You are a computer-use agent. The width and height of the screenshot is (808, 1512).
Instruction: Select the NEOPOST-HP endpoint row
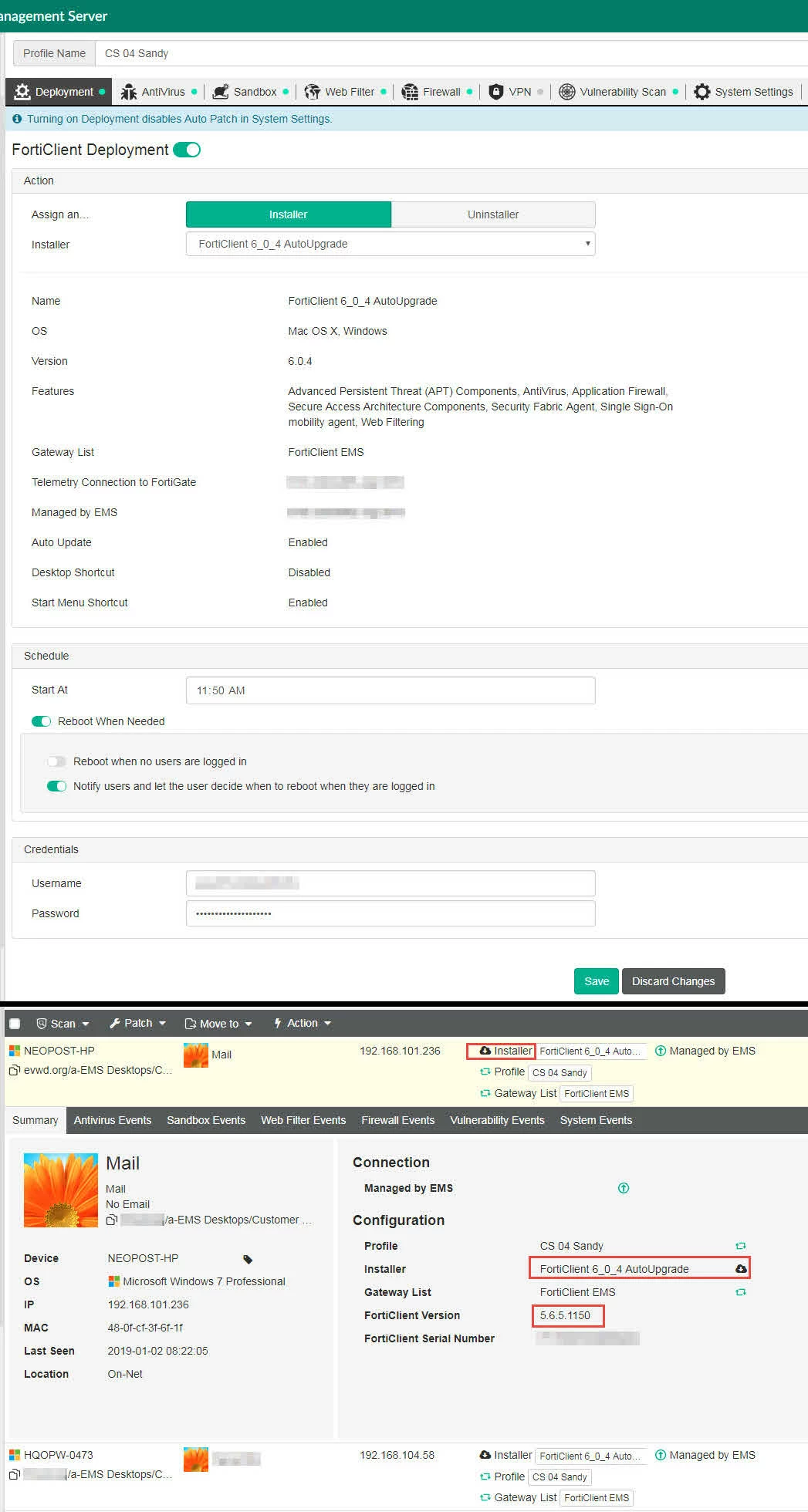[406, 1072]
